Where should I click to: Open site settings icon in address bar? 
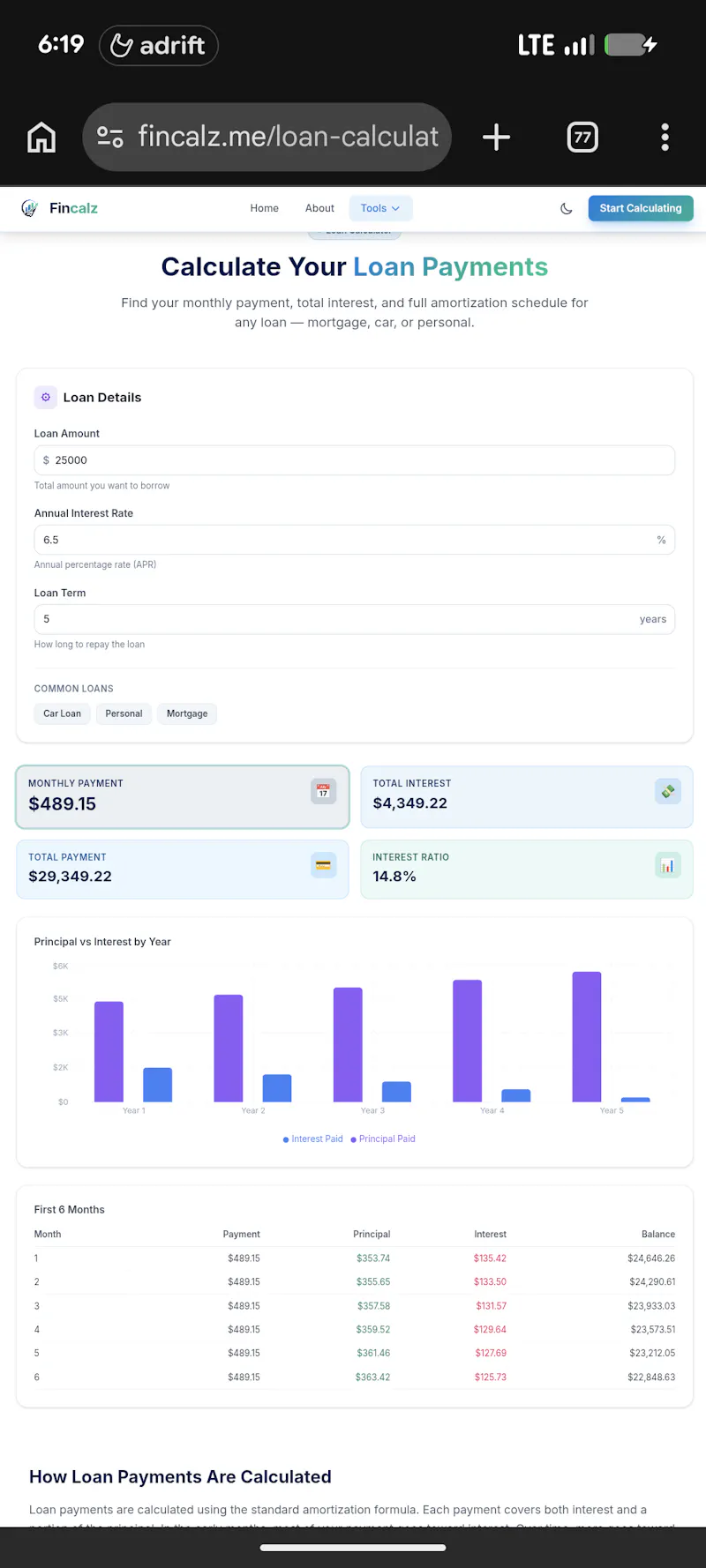click(x=110, y=137)
